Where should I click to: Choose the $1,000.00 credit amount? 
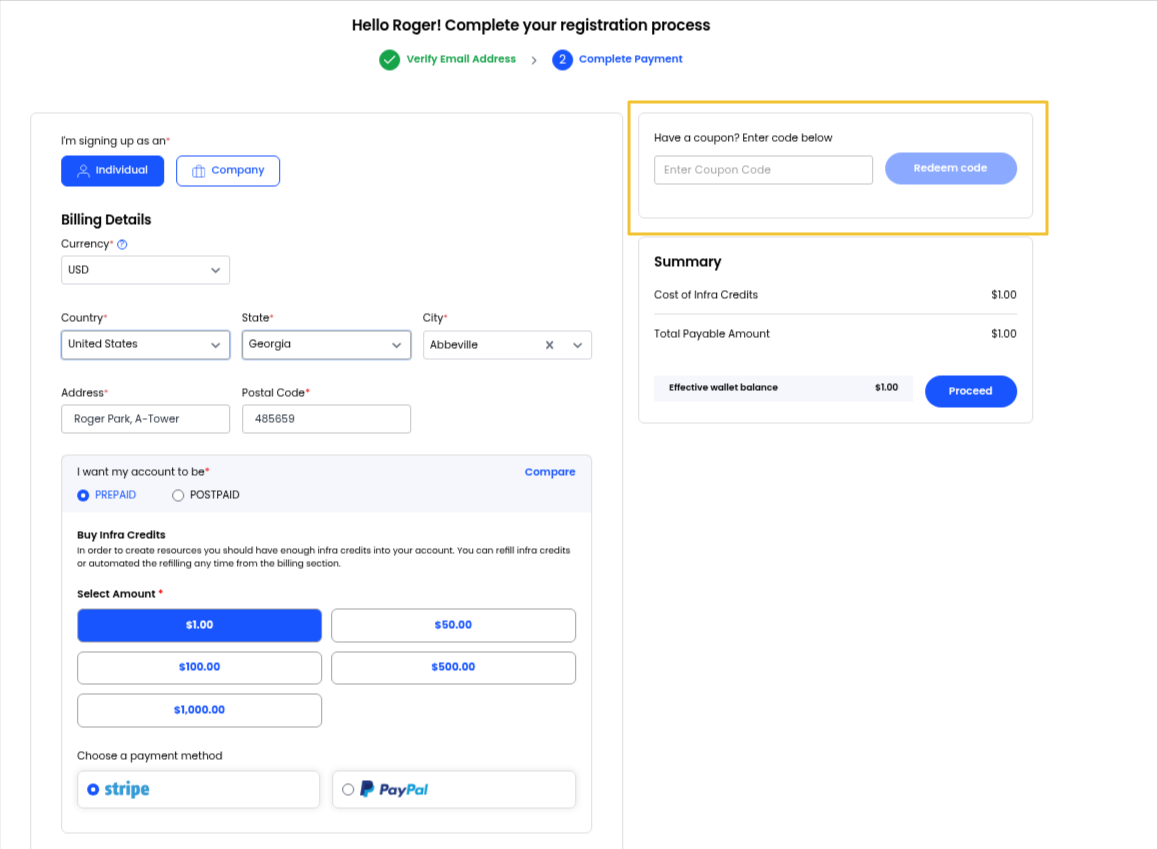click(199, 710)
